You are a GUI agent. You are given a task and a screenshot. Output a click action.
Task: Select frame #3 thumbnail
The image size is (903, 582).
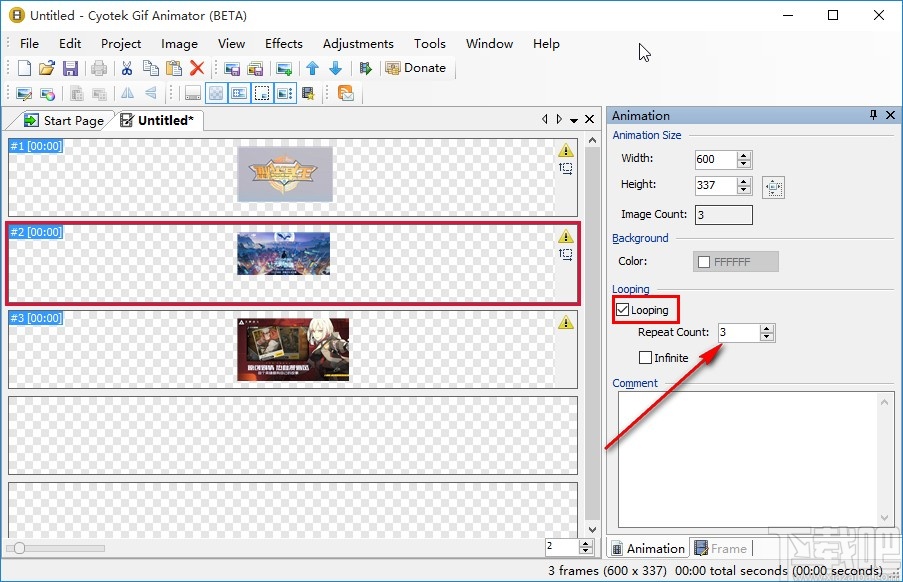tap(293, 349)
